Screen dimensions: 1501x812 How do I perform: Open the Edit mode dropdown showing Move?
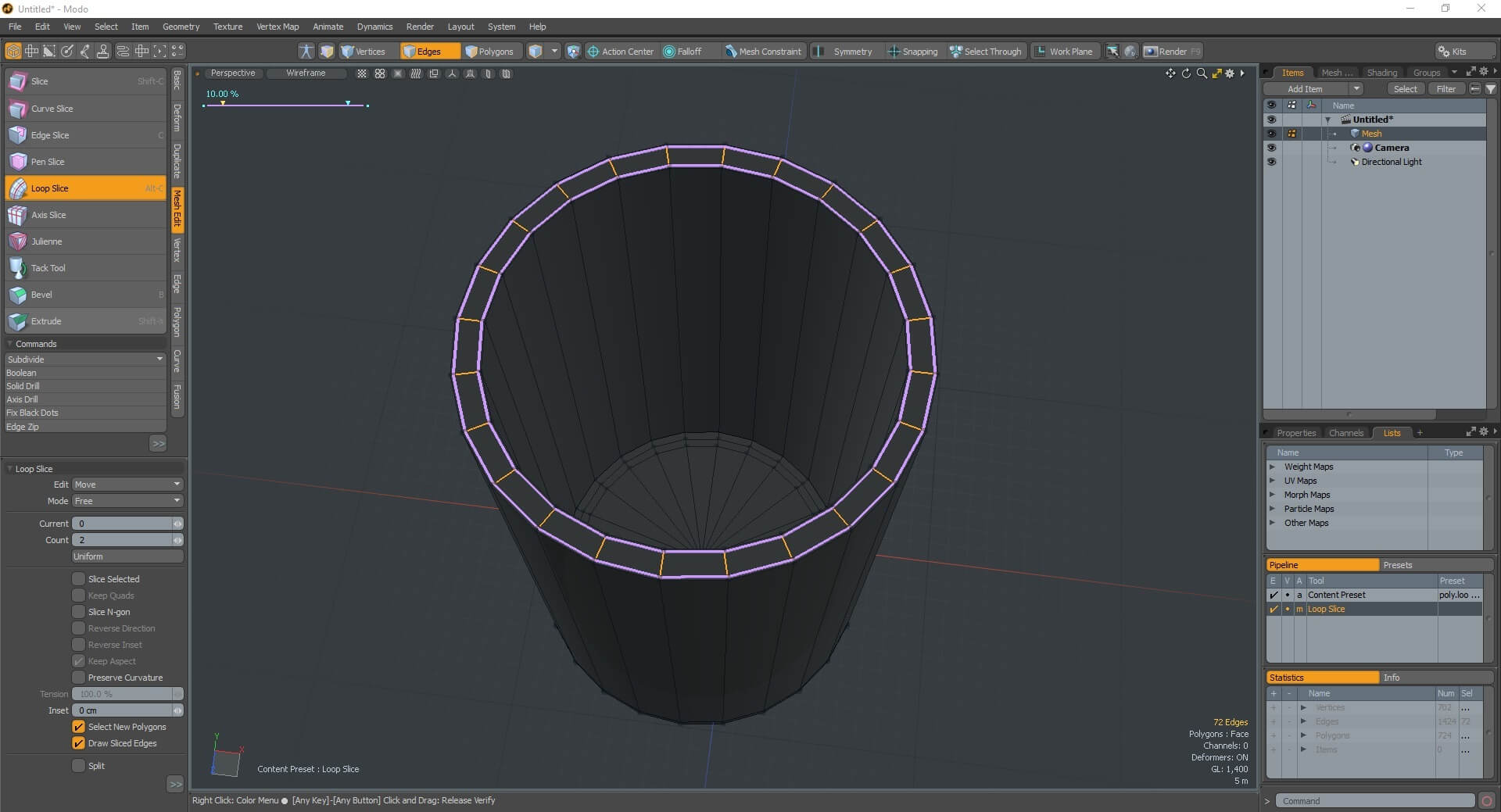point(127,484)
